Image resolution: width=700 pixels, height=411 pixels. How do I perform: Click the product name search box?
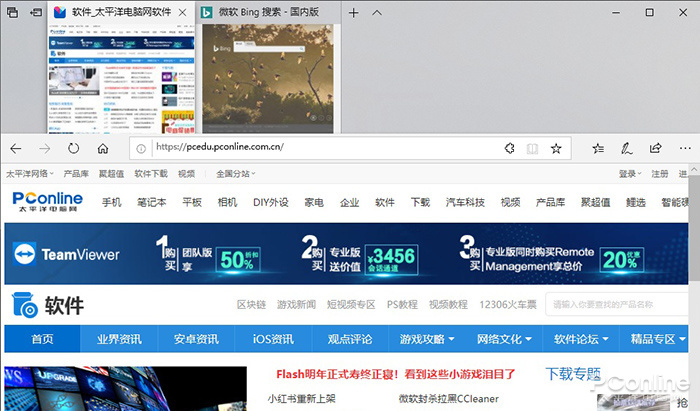(x=616, y=305)
